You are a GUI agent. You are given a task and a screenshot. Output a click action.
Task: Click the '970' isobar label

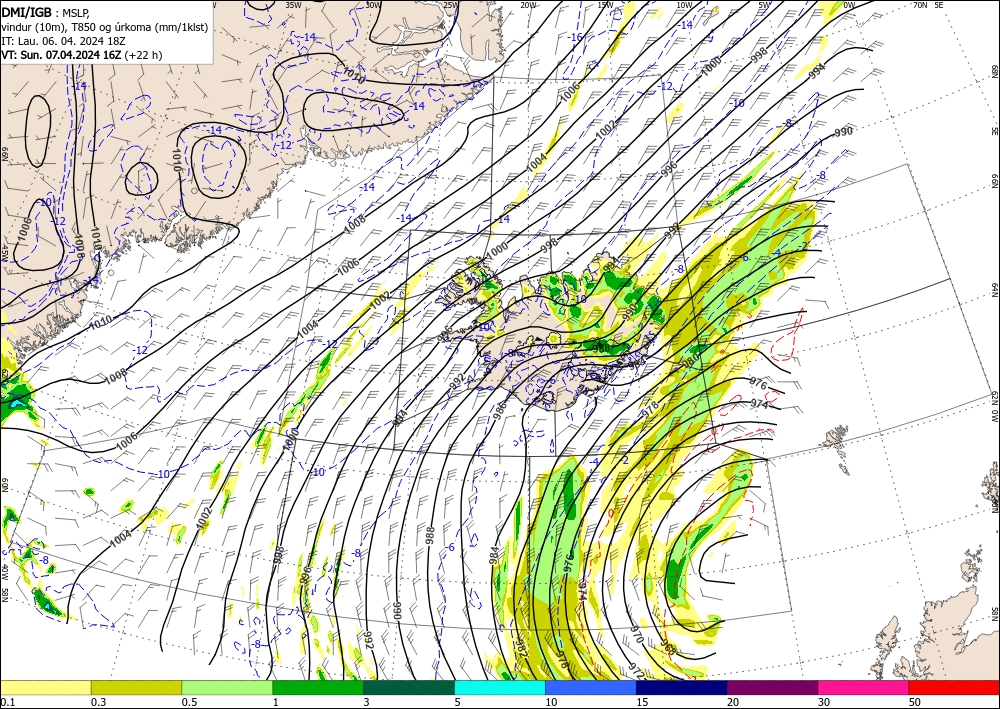tap(636, 635)
